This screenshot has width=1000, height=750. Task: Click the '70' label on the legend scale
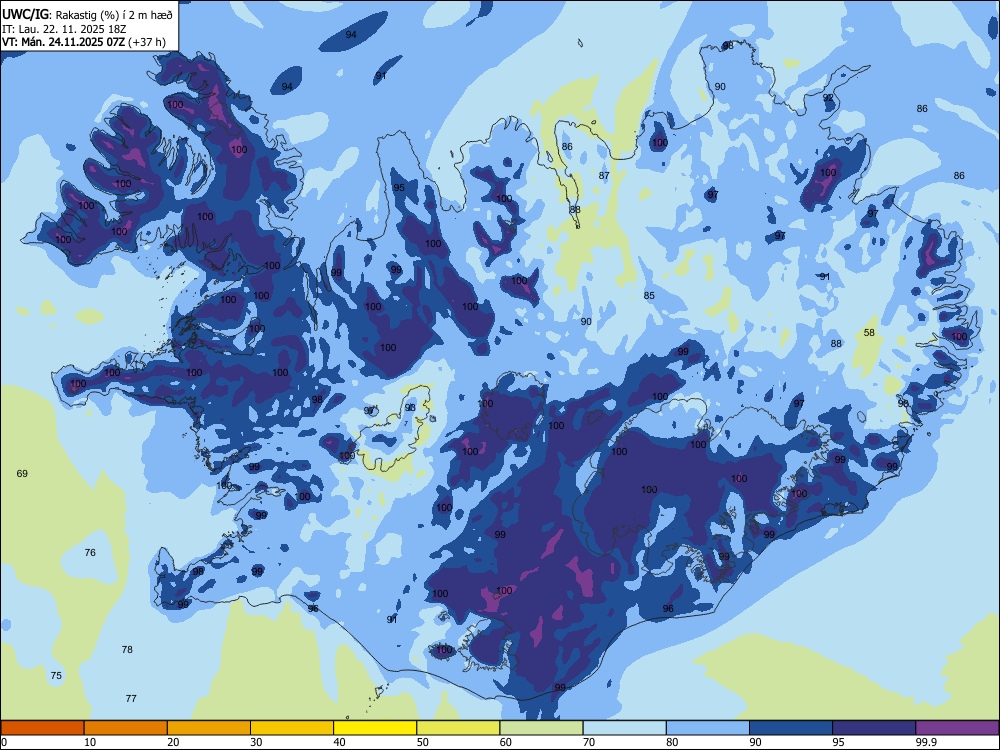(589, 742)
